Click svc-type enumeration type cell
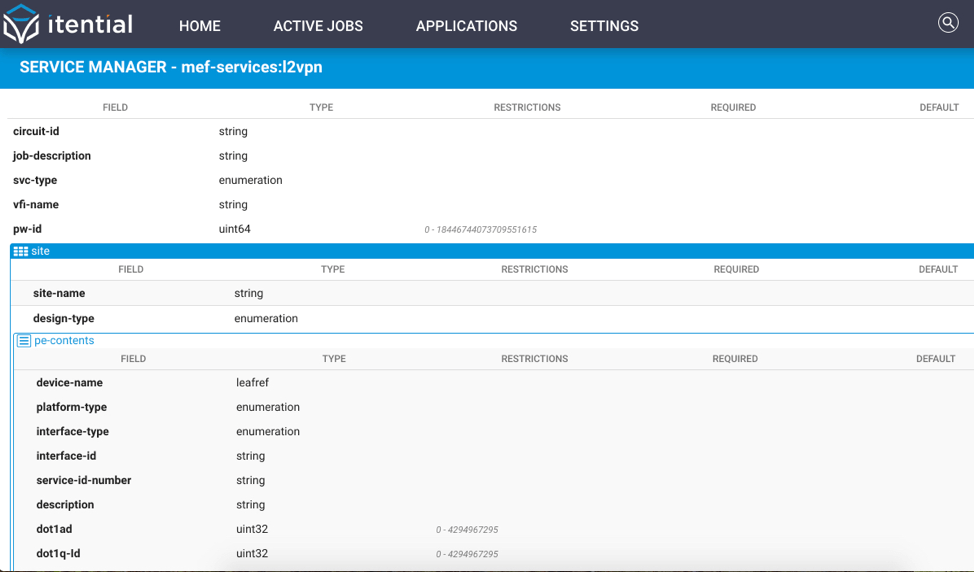Viewport: 974px width, 572px height. coord(250,180)
